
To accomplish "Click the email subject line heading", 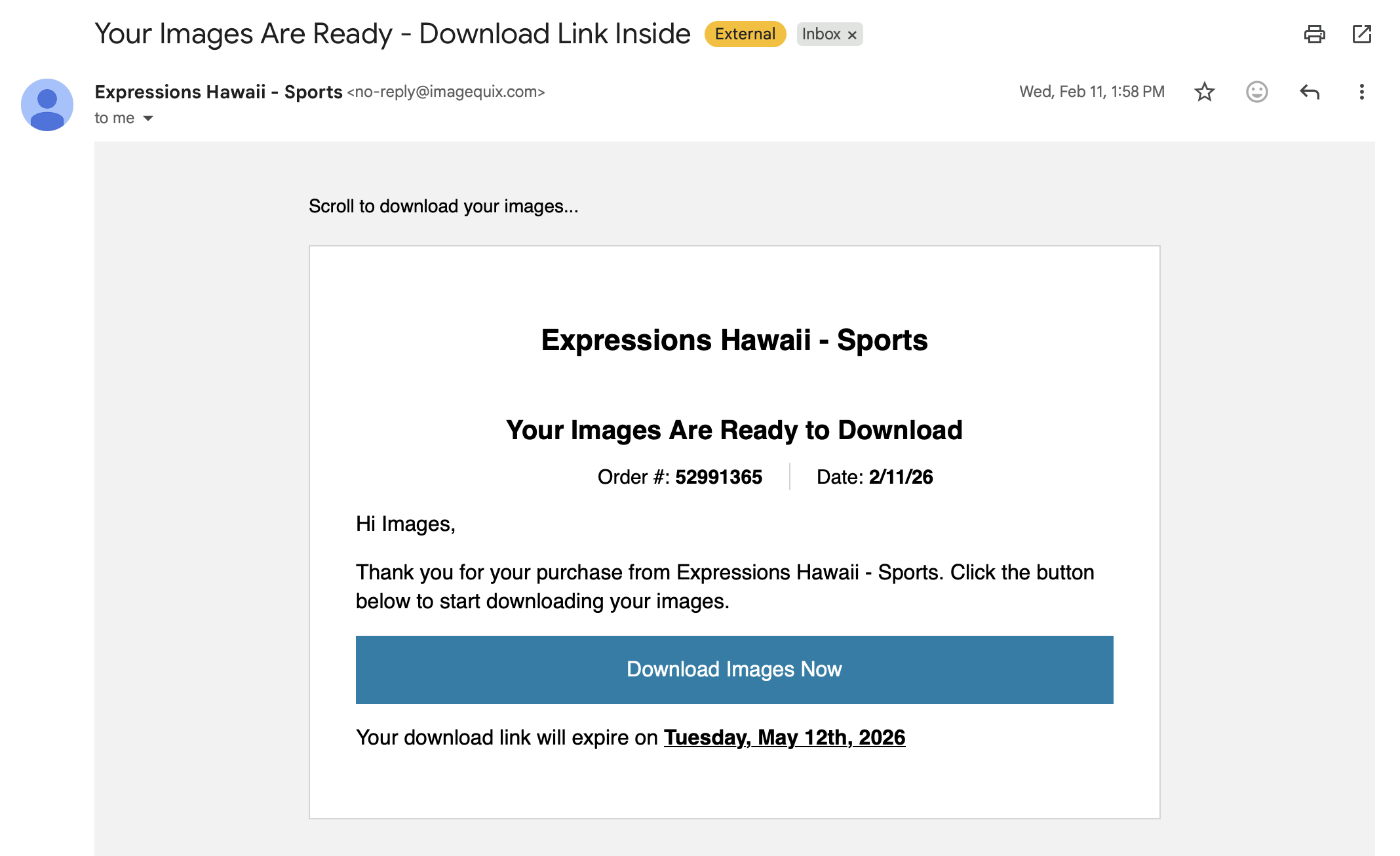I will pyautogui.click(x=392, y=34).
